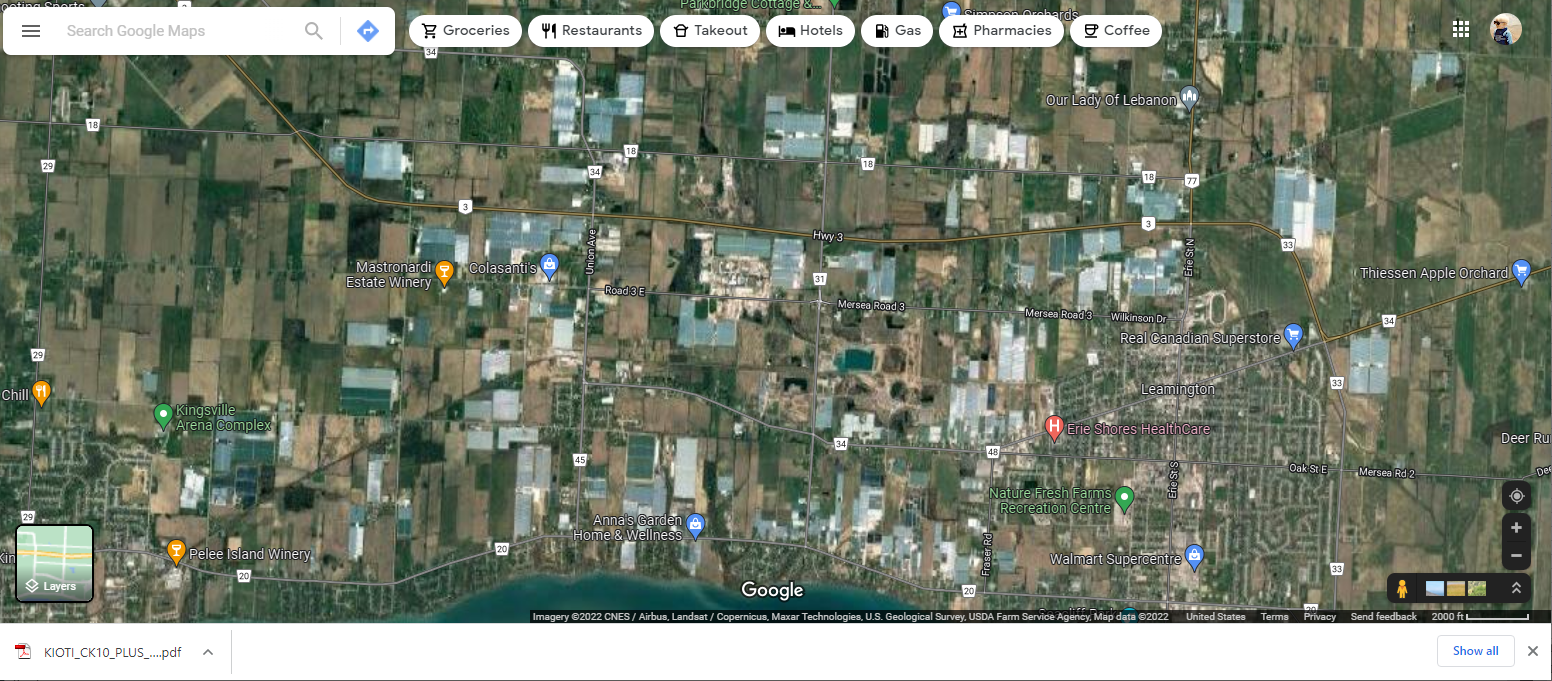Open the Terms link

[x=1274, y=617]
